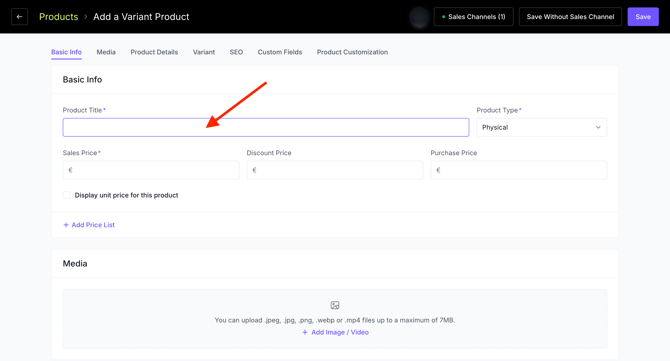This screenshot has height=361, width=670.
Task: Open the Sales Channels (1) menu
Action: 473,17
